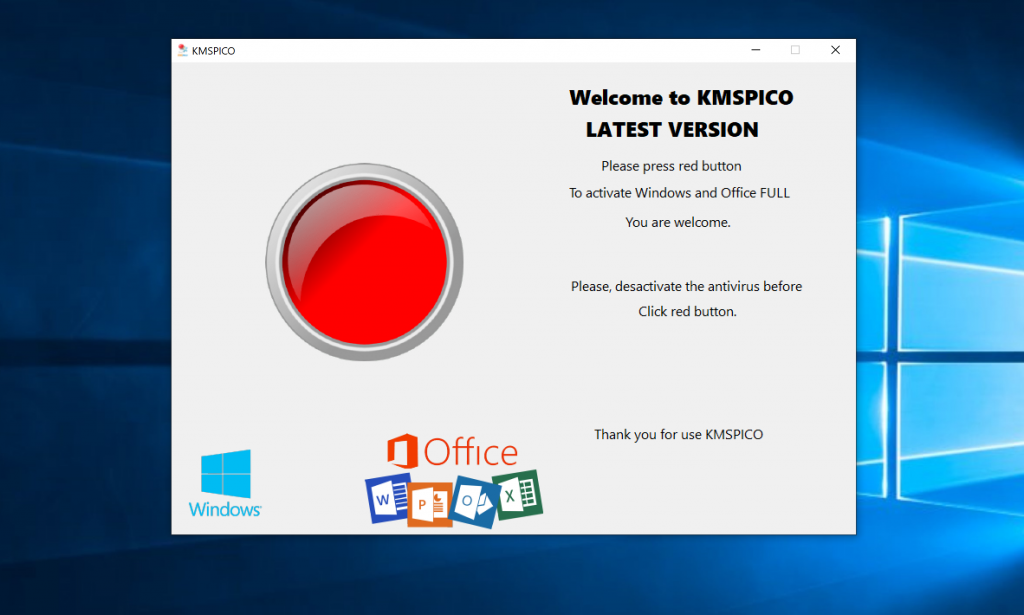Image resolution: width=1024 pixels, height=615 pixels.
Task: Click 'Please press red button' text
Action: coord(671,166)
